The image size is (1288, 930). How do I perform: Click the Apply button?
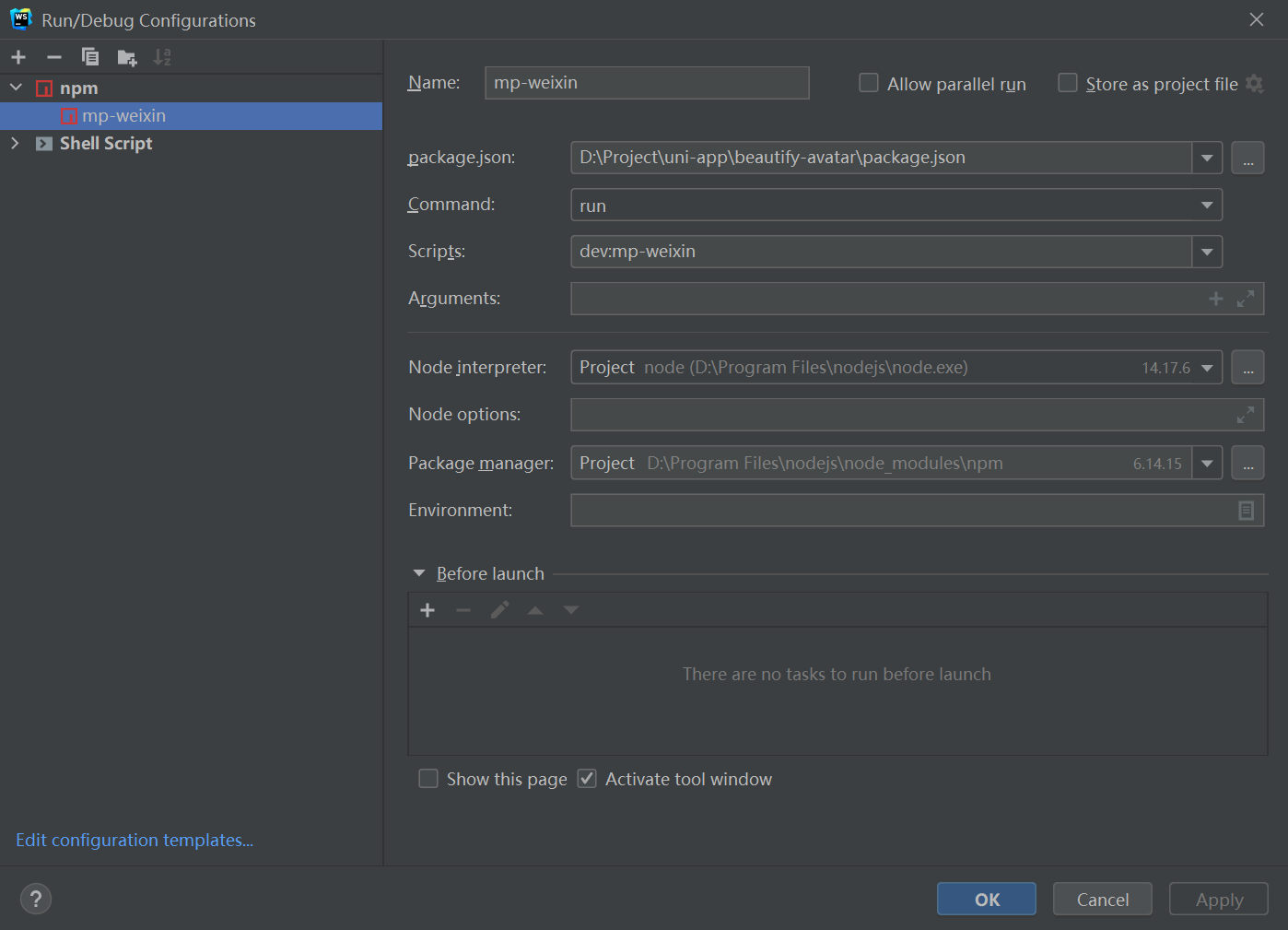click(x=1219, y=899)
